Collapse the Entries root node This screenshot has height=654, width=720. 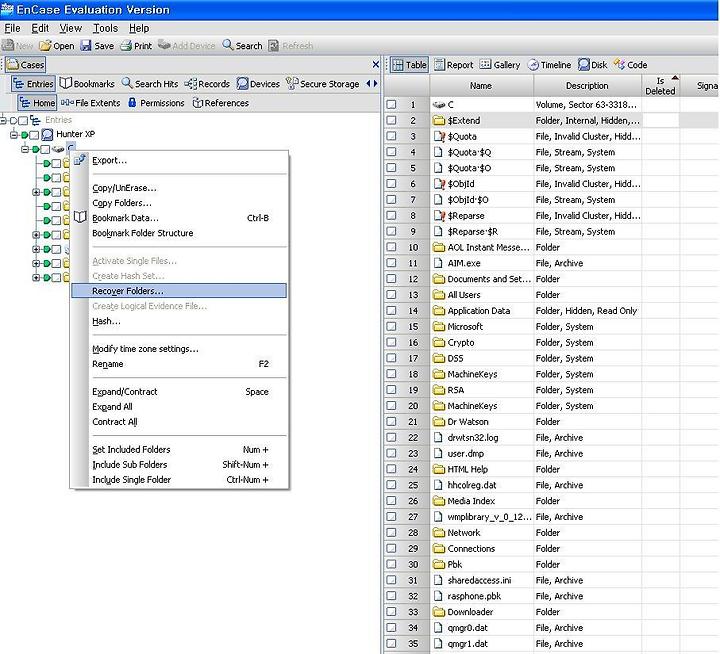point(3,120)
